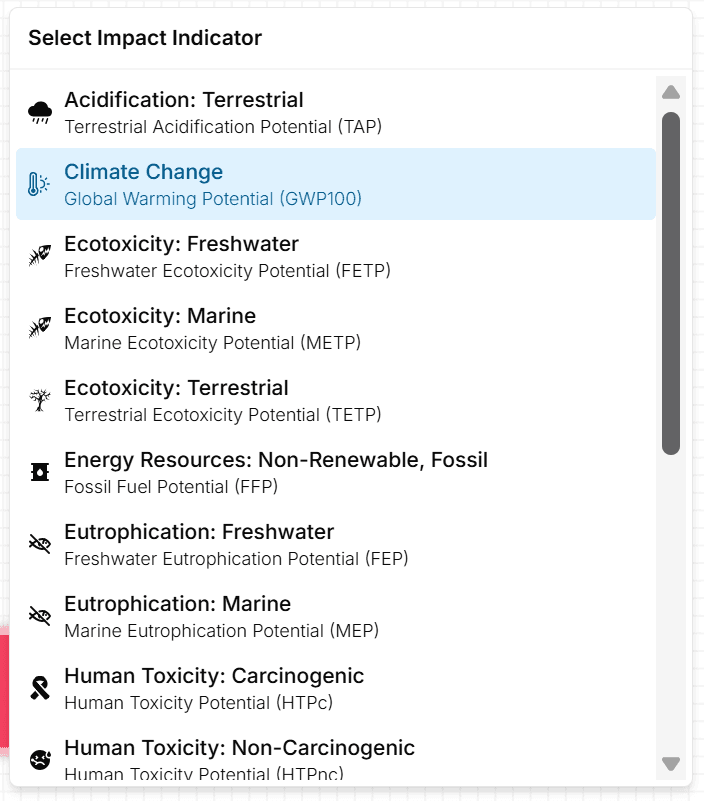
Task: Click the bones icon for Carcinogenic Human Toxicity
Action: click(38, 687)
